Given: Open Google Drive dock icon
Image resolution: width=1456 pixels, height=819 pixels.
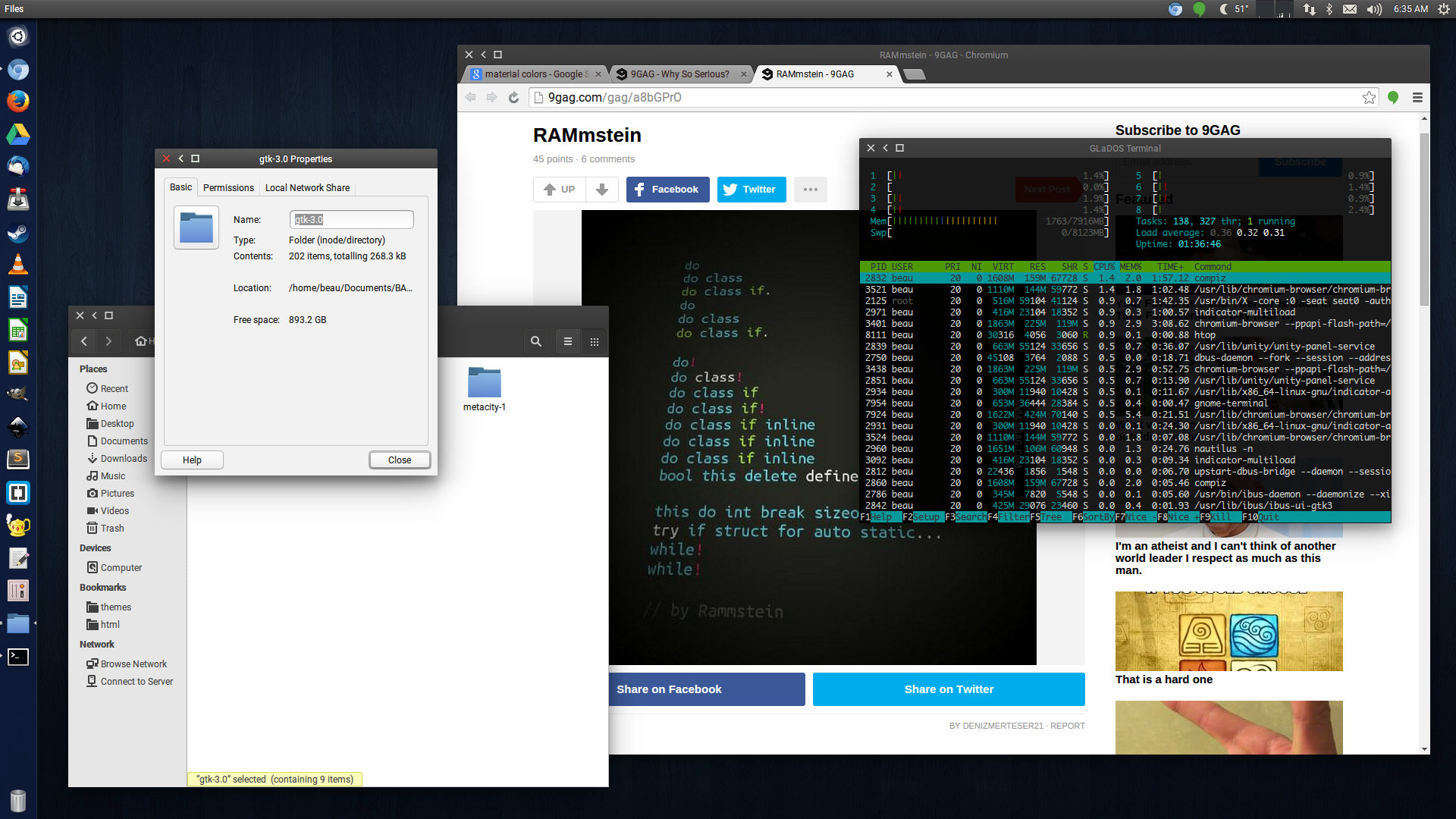Looking at the screenshot, I should [x=18, y=134].
